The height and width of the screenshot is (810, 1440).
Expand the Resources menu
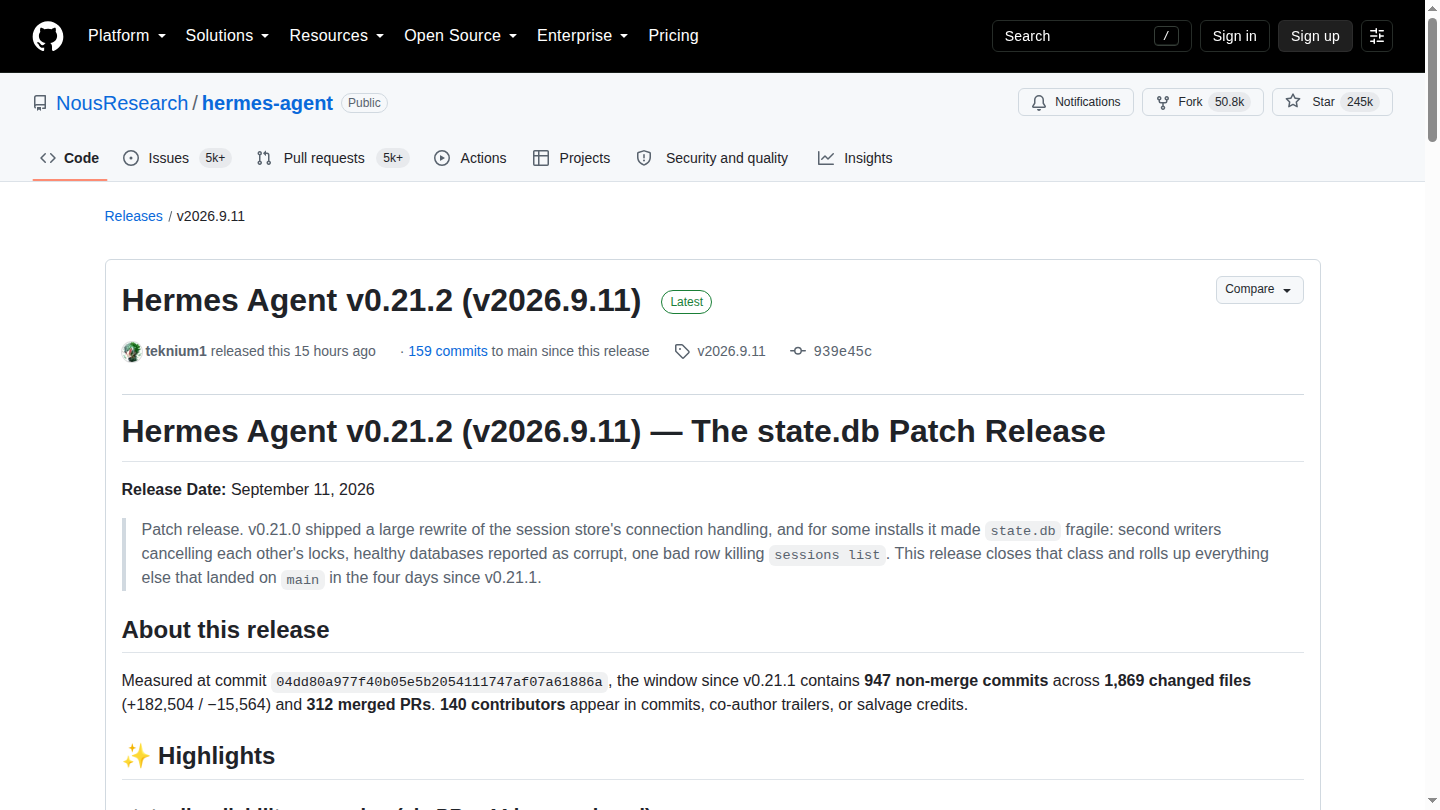point(337,36)
